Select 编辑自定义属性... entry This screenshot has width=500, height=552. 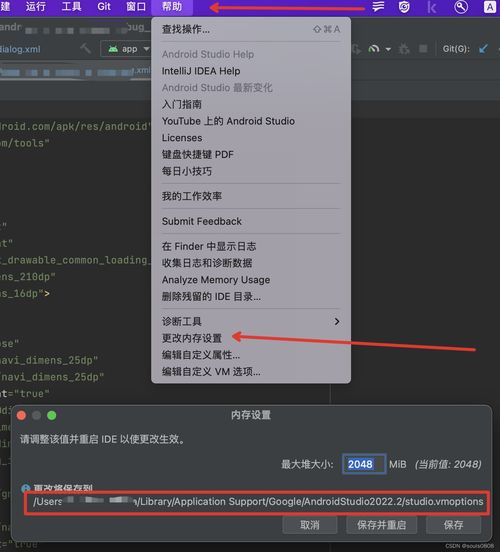[251, 355]
